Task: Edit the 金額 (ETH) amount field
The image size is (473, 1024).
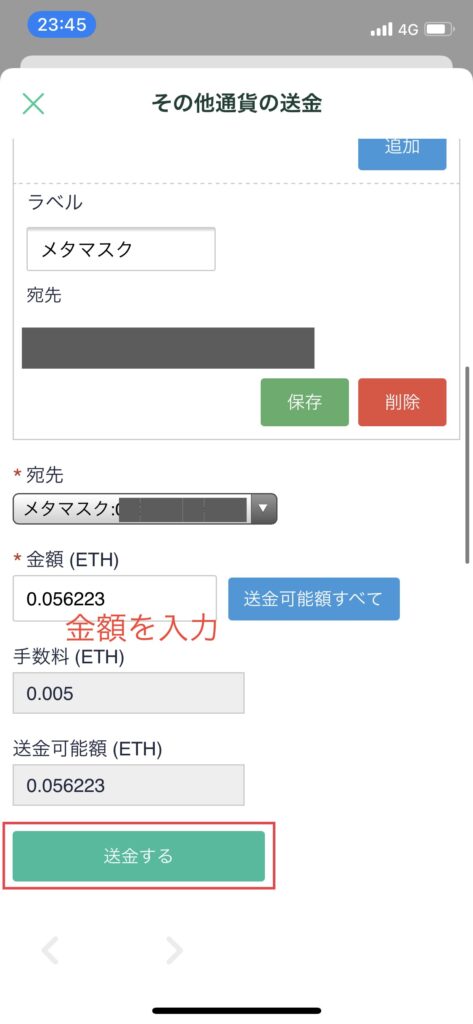Action: (115, 598)
